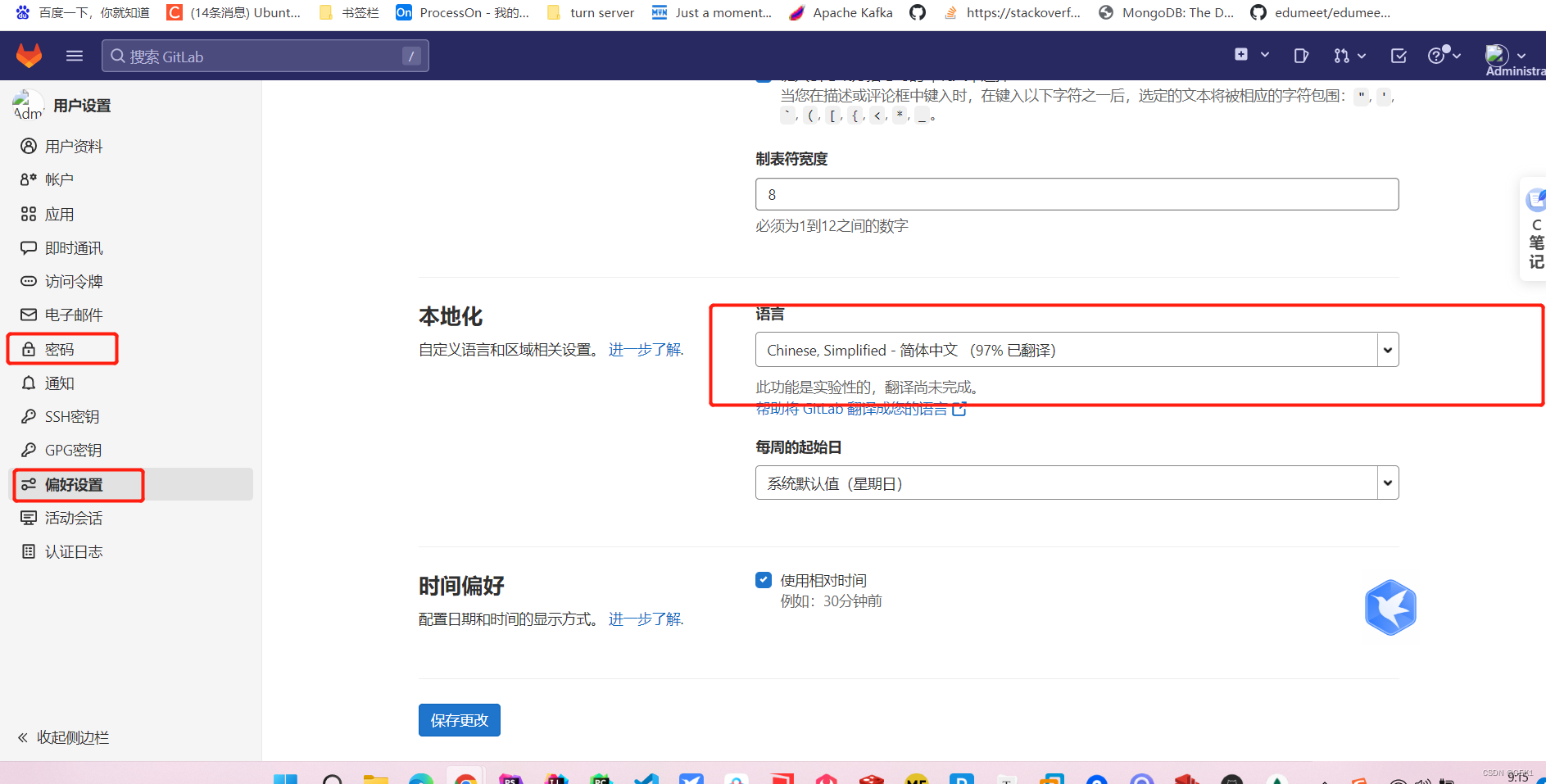Open the to-do list checkmark icon

[1399, 55]
